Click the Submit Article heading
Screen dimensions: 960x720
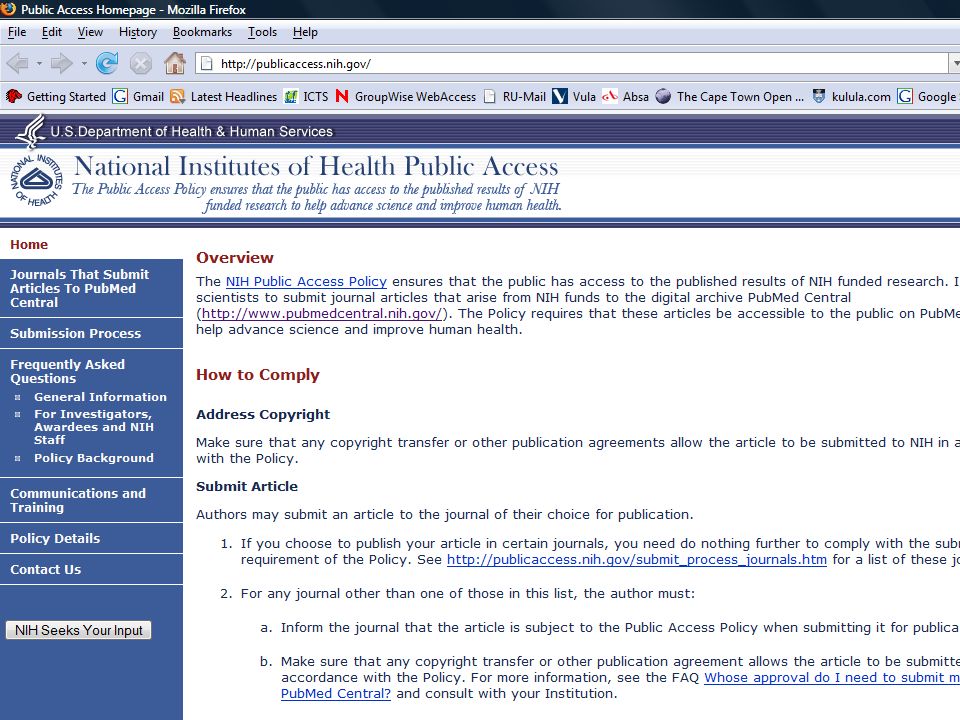point(247,487)
